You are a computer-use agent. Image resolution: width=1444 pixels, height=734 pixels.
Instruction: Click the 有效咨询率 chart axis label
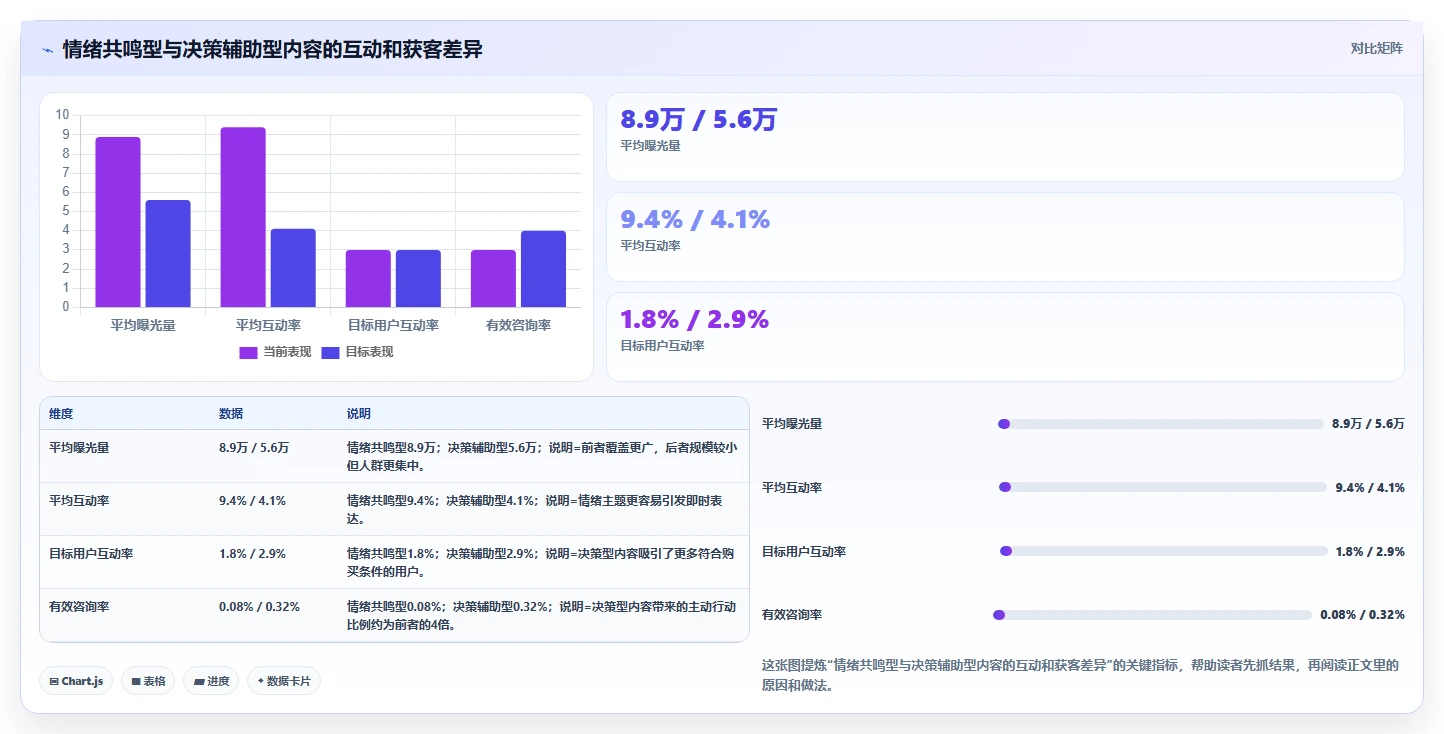(518, 325)
